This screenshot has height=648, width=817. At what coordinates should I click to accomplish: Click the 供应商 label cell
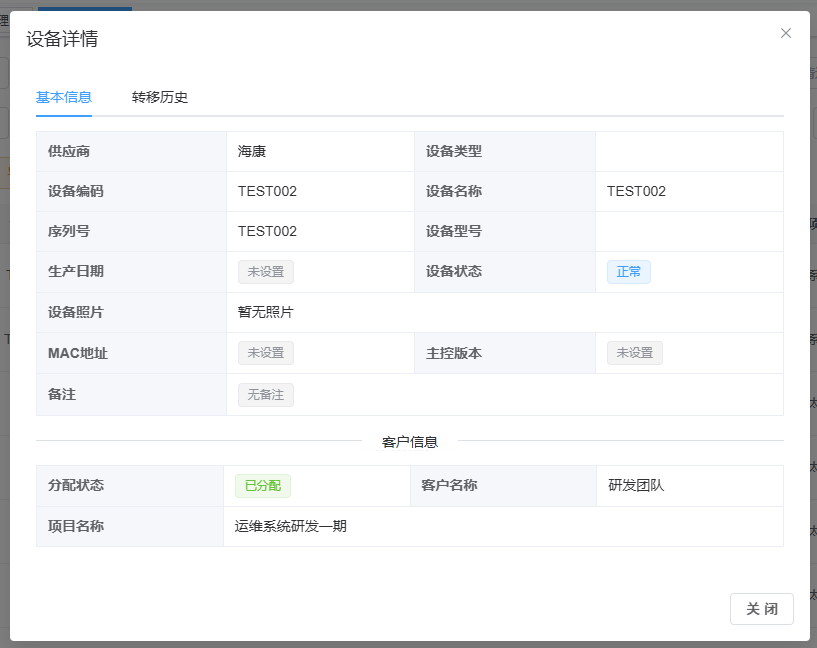(69, 152)
